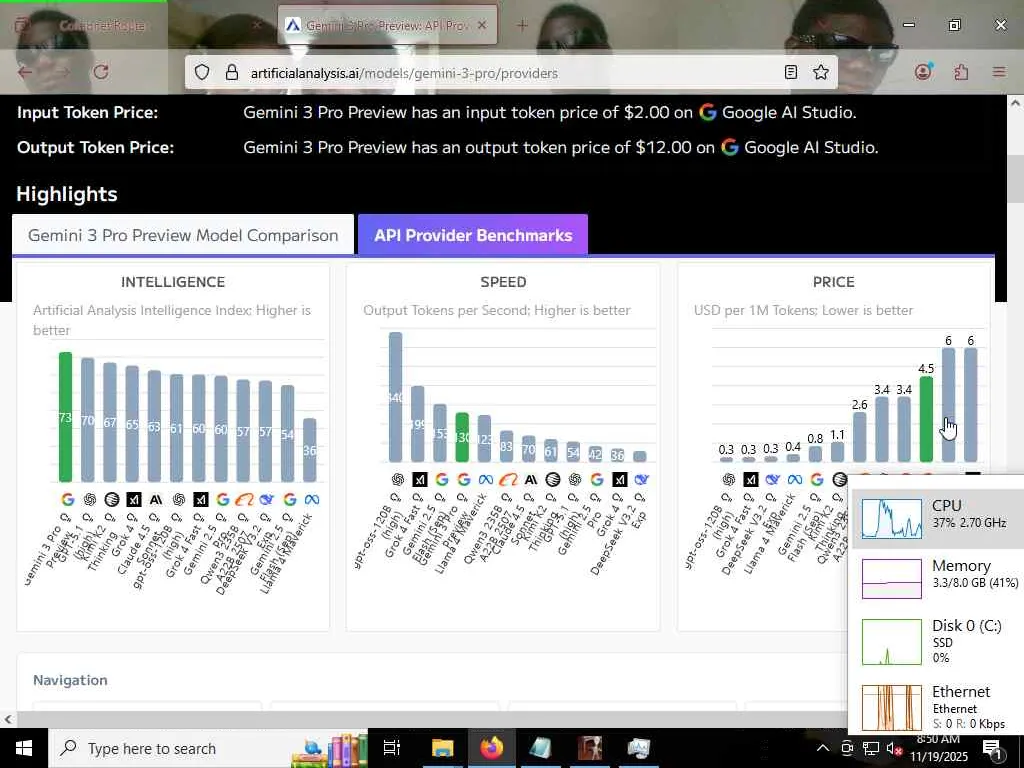This screenshot has height=768, width=1024.
Task: Click the Navigation section heading
Action: 71,680
